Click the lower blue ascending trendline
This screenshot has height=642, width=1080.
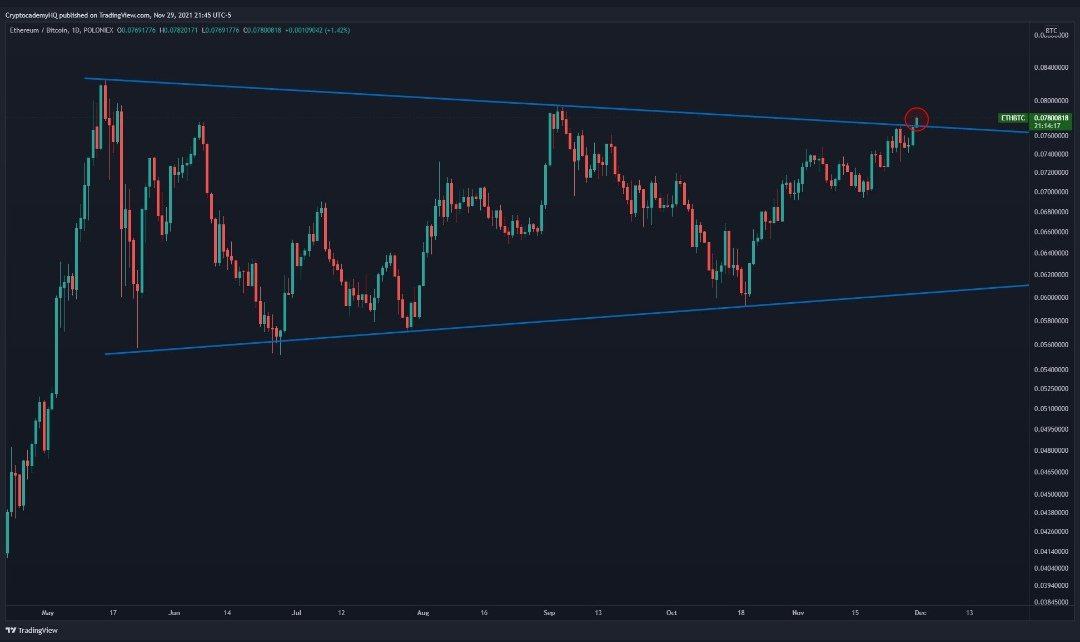coord(565,320)
